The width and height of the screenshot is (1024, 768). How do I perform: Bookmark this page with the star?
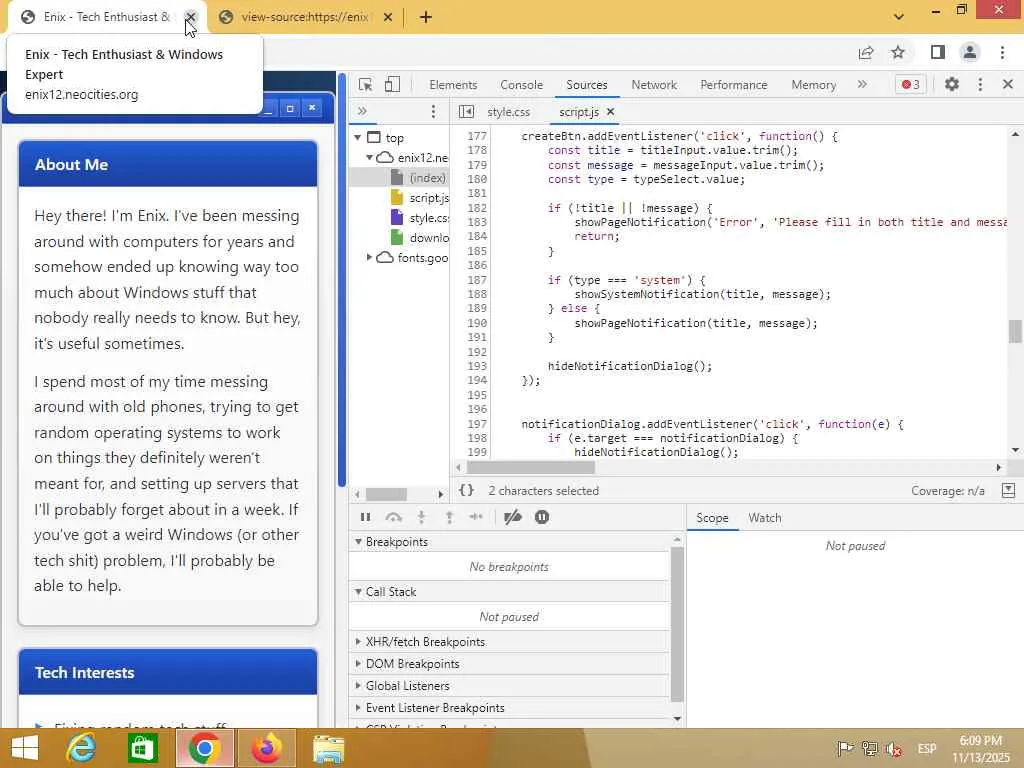(898, 53)
